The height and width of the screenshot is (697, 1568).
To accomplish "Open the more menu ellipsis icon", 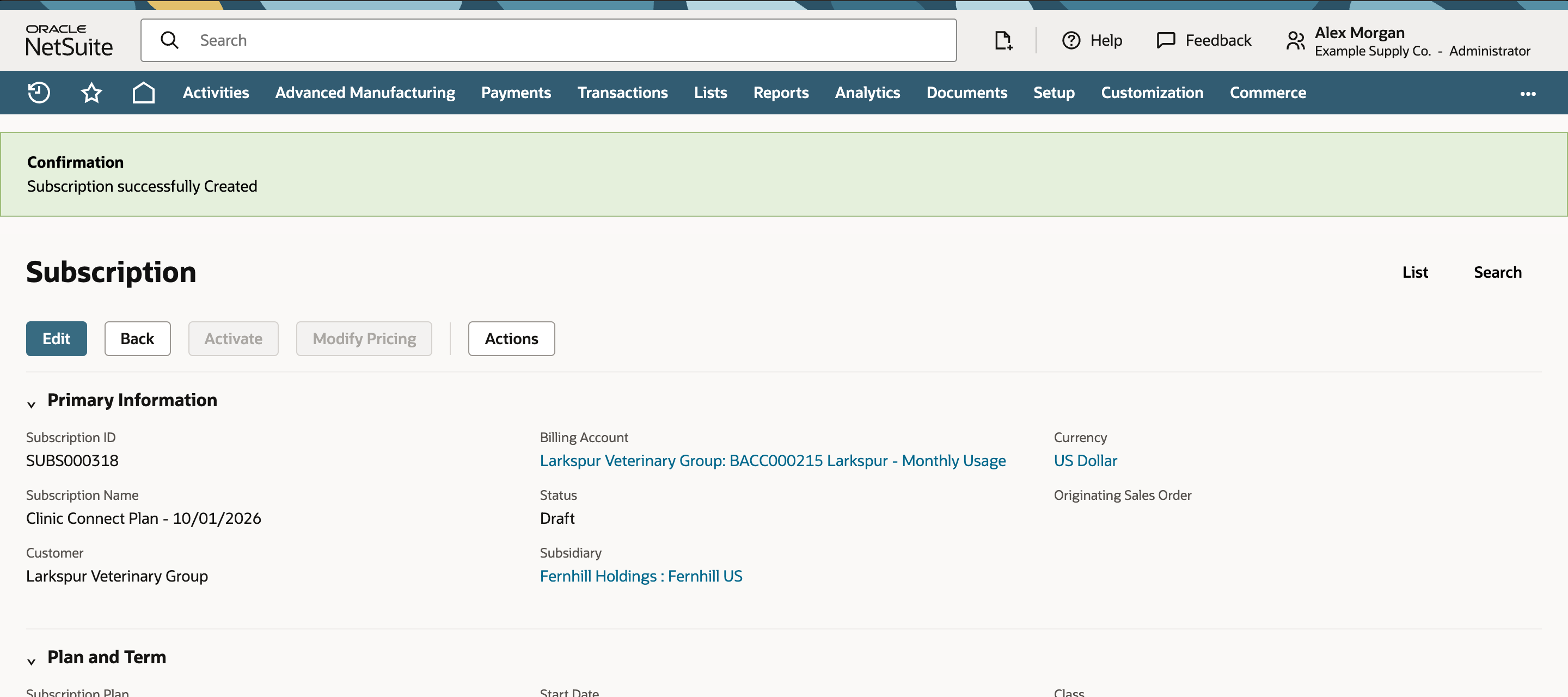I will click(x=1528, y=93).
